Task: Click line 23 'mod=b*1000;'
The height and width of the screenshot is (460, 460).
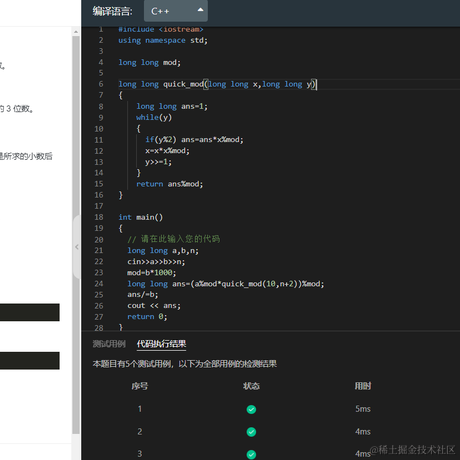Action: click(152, 272)
